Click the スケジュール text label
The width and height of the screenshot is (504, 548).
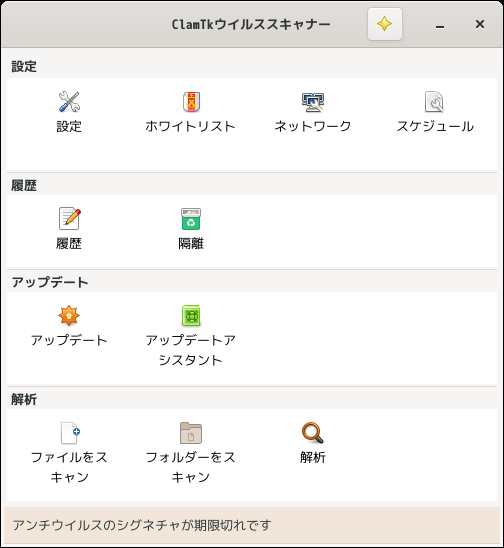tap(435, 127)
